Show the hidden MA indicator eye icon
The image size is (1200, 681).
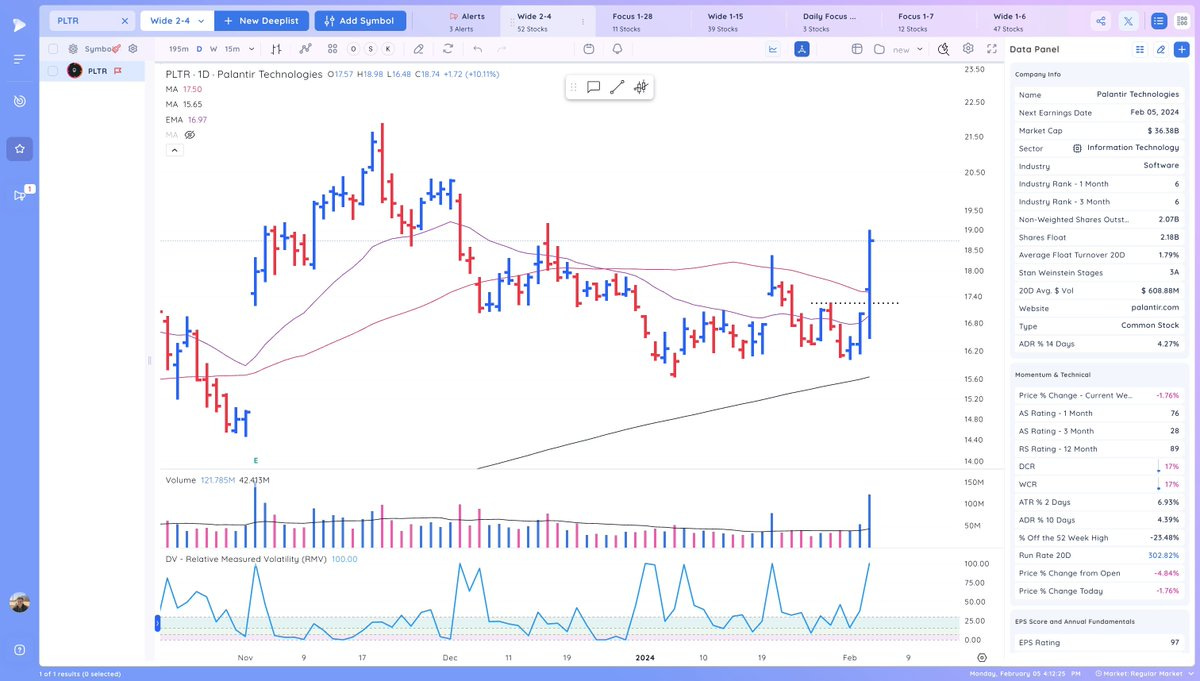[189, 134]
